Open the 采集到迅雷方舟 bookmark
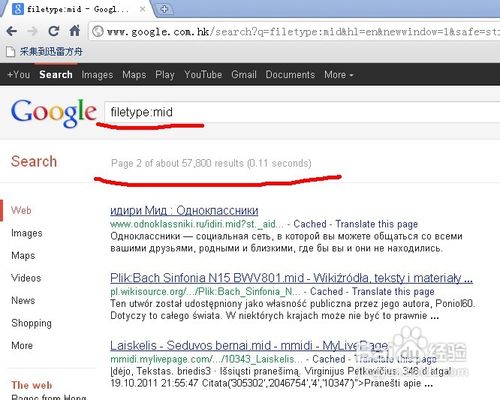This screenshot has height=400, width=500. tap(44, 52)
